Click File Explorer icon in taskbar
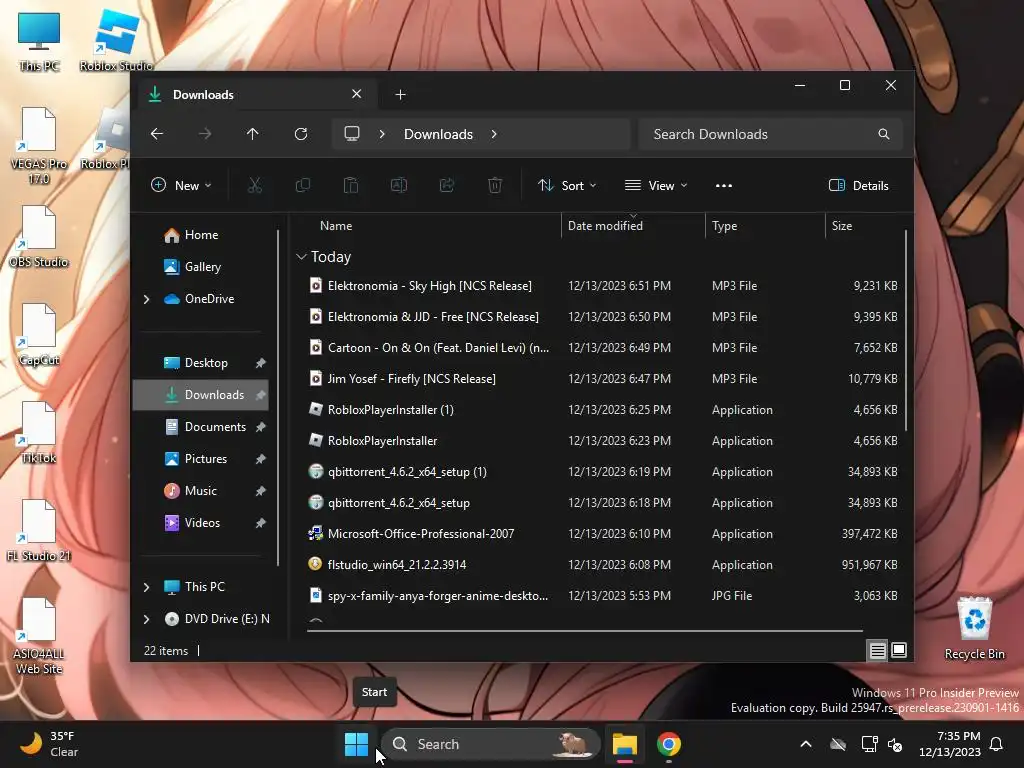Image resolution: width=1024 pixels, height=768 pixels. click(x=624, y=744)
